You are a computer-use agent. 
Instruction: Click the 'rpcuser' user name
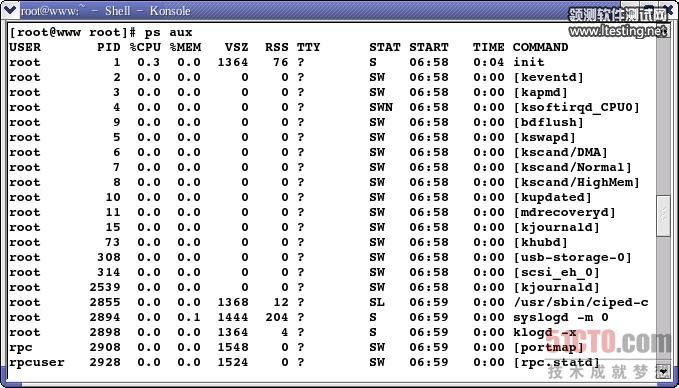tap(37, 363)
